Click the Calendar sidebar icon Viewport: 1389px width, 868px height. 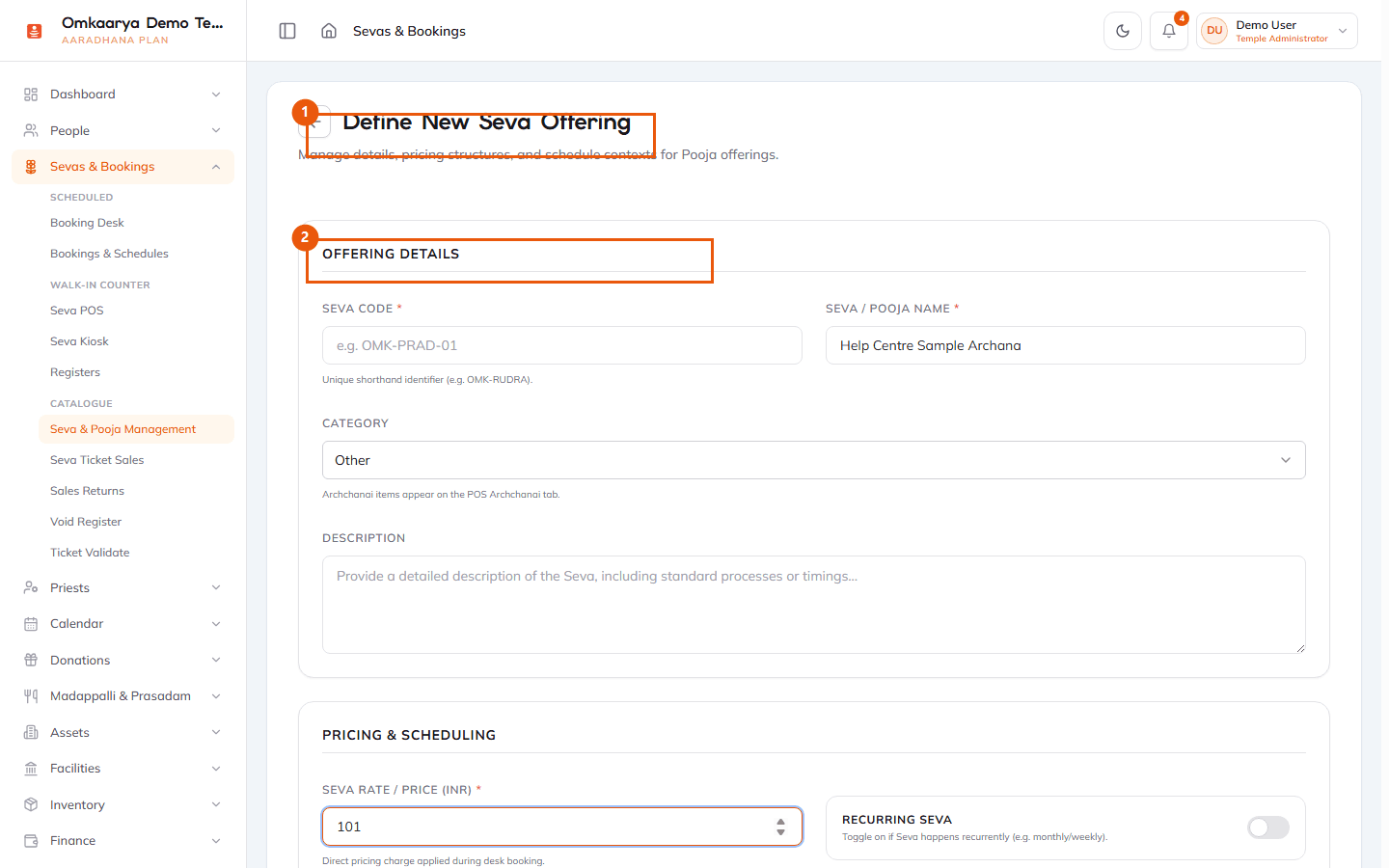(x=31, y=624)
